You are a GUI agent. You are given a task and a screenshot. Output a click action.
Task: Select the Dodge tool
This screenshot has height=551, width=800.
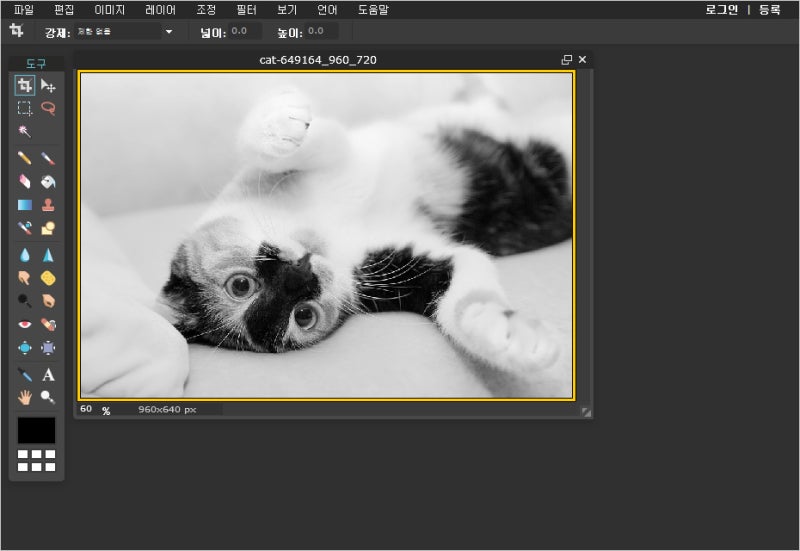pos(24,301)
